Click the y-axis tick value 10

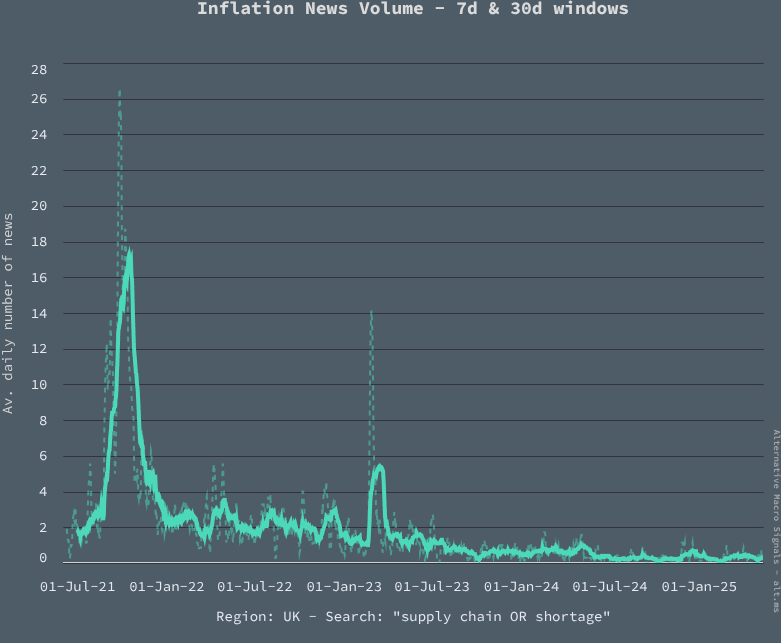(x=39, y=385)
